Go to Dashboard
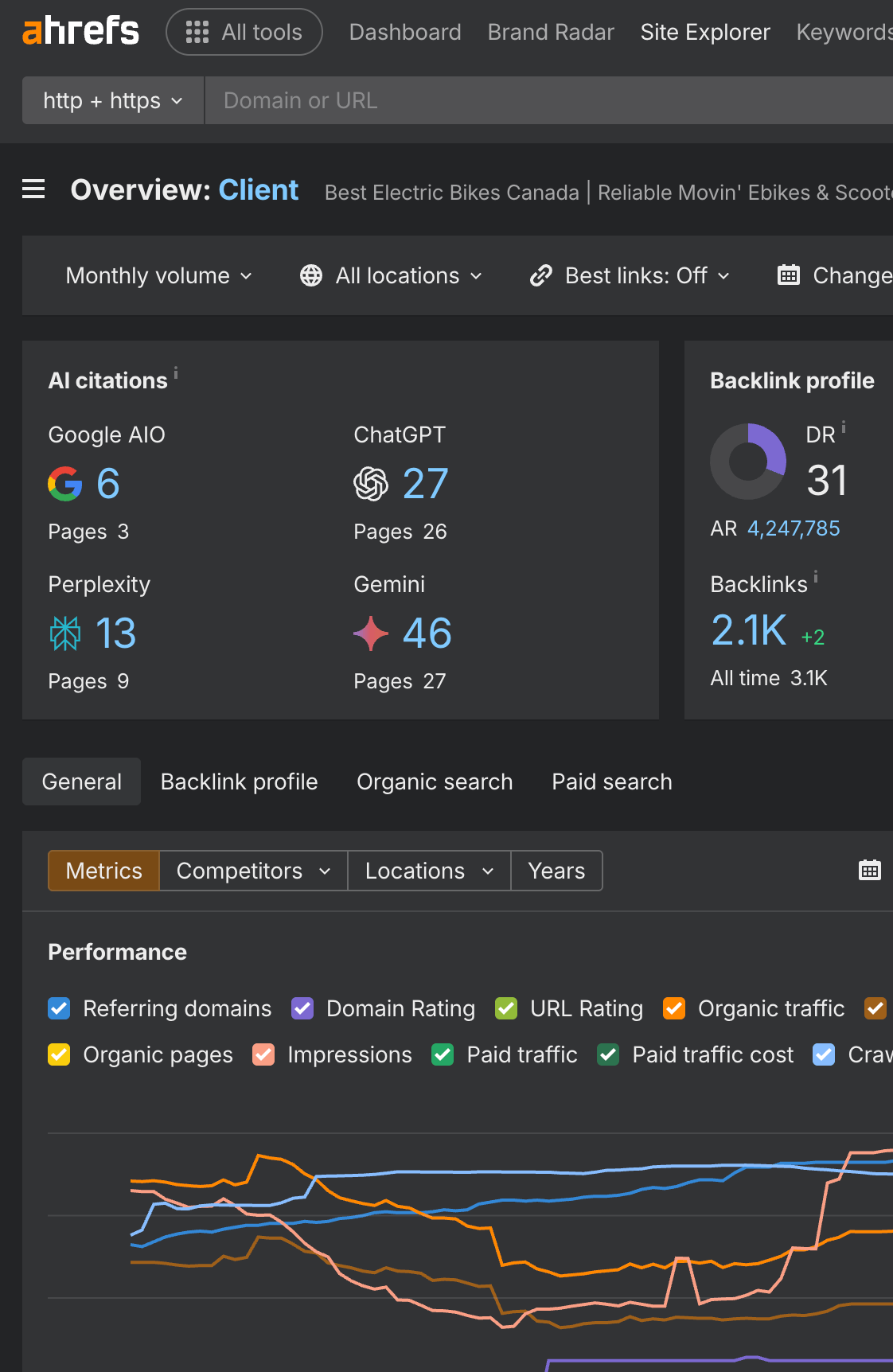This screenshot has width=893, height=1372. point(405,32)
